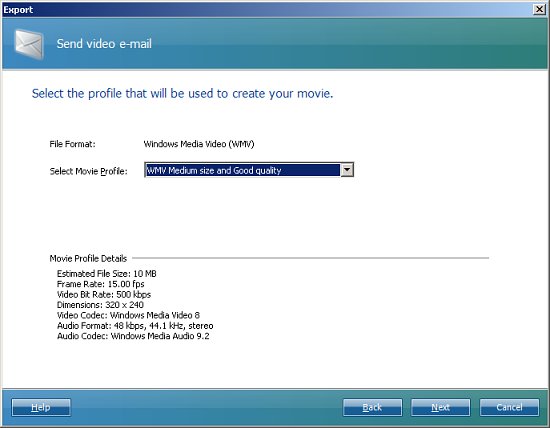Close the Export dialog window
Screen dimensions: 550x428
(x=539, y=9)
